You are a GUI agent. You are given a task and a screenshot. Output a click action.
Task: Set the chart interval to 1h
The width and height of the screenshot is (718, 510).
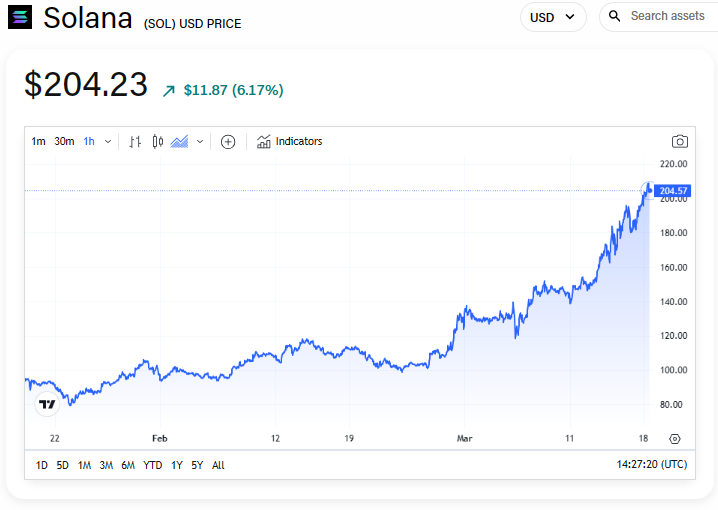(x=89, y=142)
